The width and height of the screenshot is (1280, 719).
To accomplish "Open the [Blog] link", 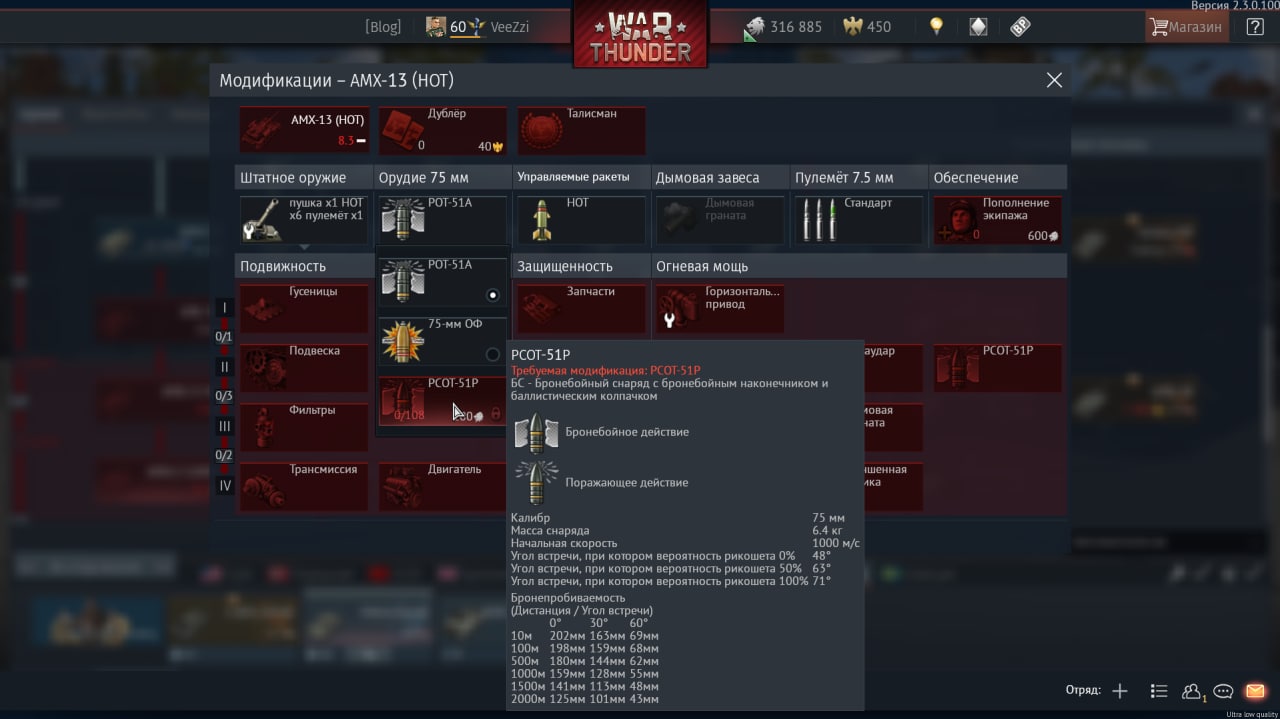I will tap(383, 27).
